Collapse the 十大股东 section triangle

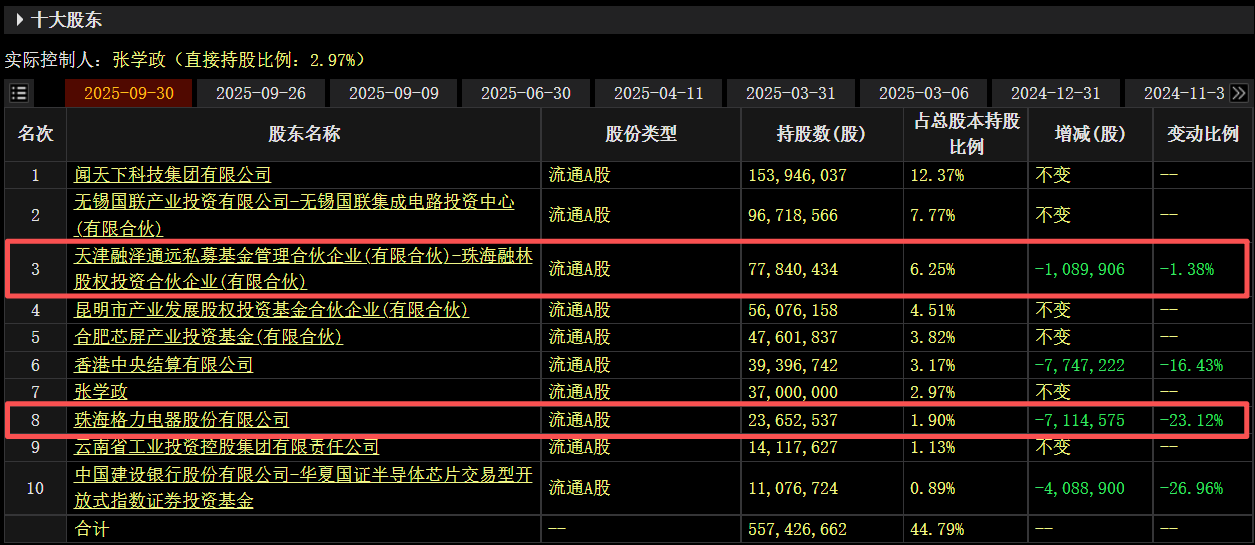coord(19,19)
